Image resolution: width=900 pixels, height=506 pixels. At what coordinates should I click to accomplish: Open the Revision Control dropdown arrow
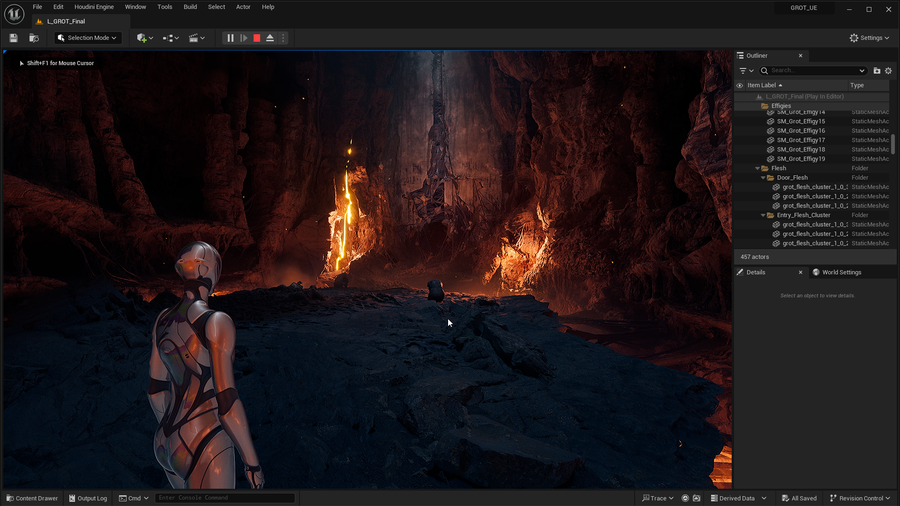click(887, 498)
